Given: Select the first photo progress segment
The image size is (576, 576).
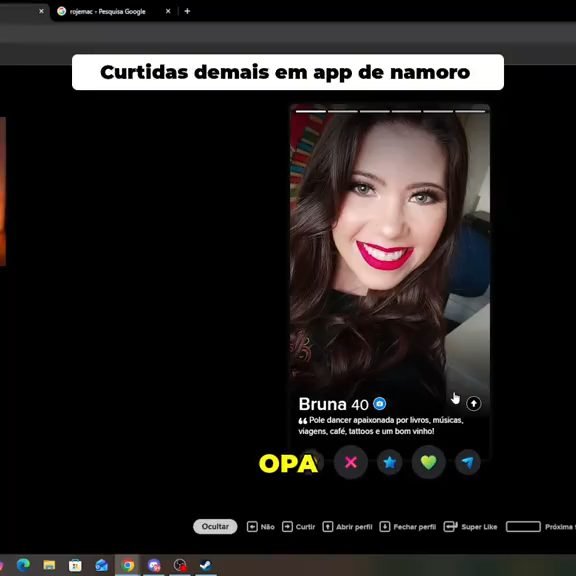Looking at the screenshot, I should click(x=311, y=111).
